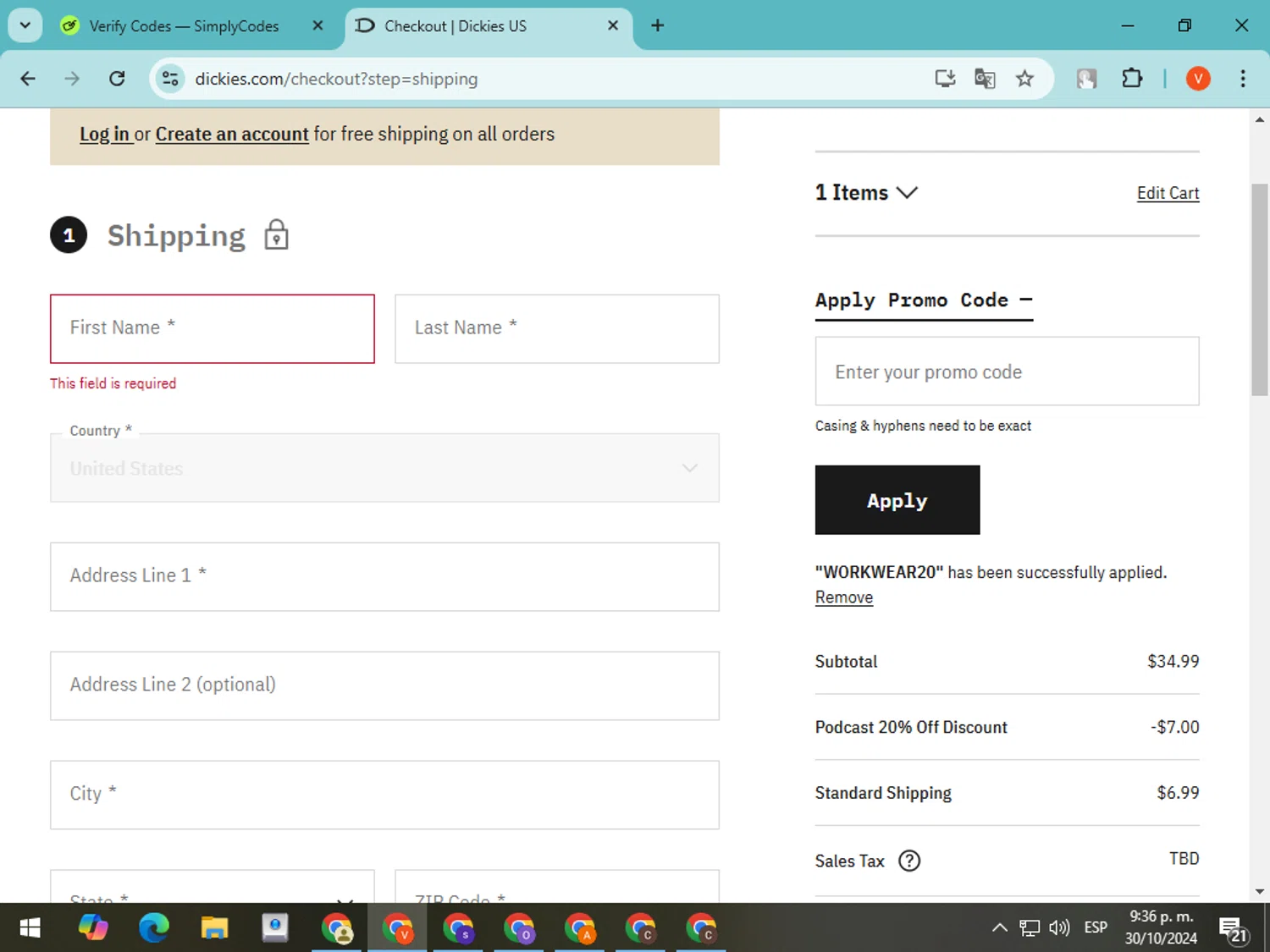Show hidden system tray icons

(x=999, y=928)
